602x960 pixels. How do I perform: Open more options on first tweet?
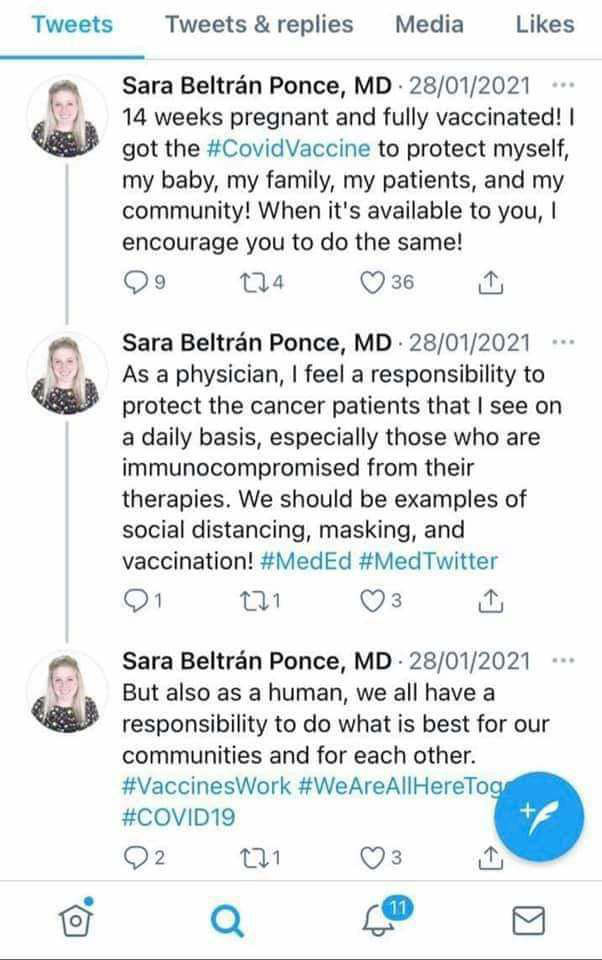(563, 85)
